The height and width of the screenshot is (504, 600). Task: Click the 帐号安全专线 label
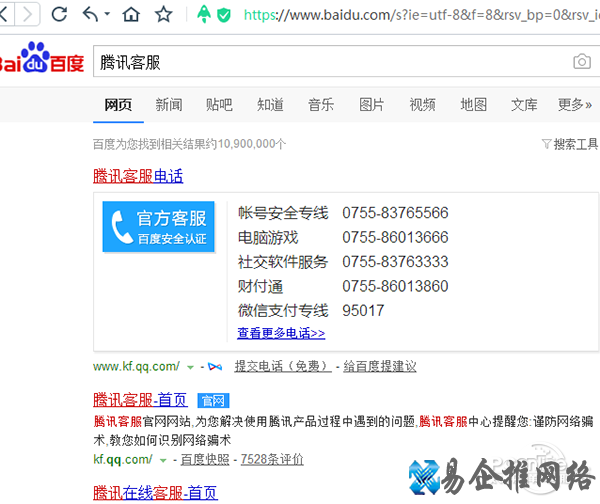(x=283, y=213)
